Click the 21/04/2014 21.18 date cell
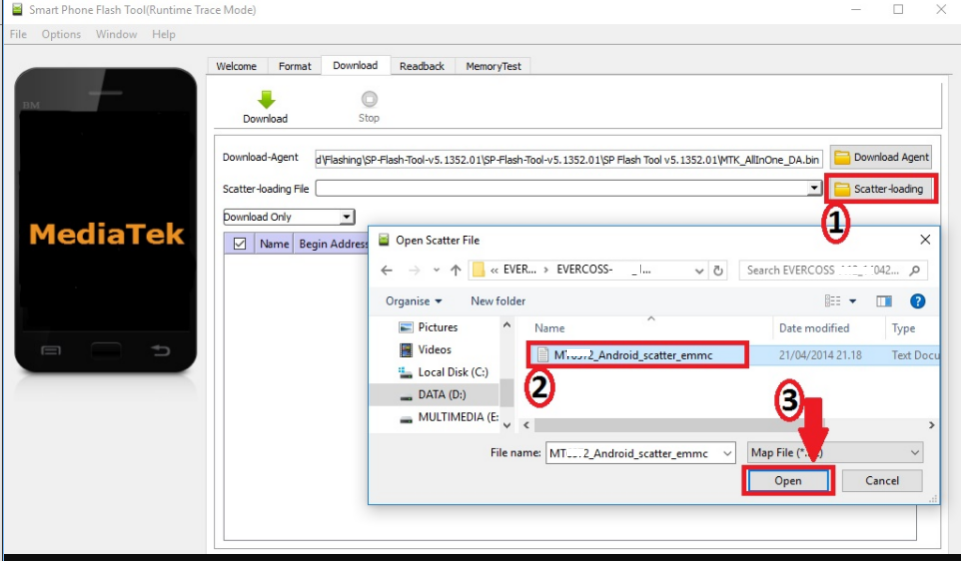961x561 pixels. [x=820, y=355]
